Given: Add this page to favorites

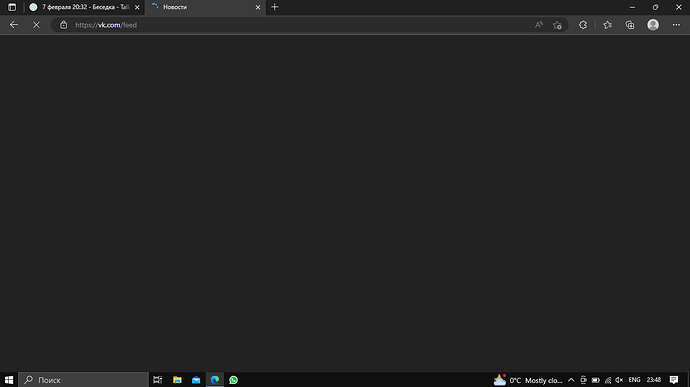Looking at the screenshot, I should coord(557,25).
